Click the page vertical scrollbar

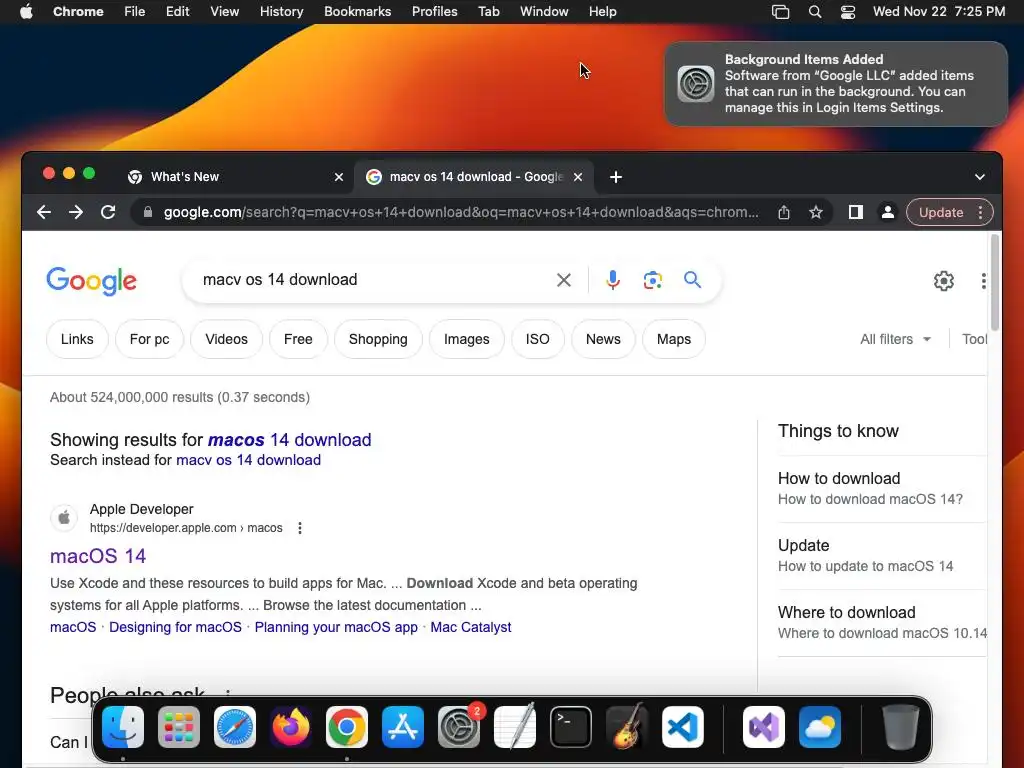[995, 283]
